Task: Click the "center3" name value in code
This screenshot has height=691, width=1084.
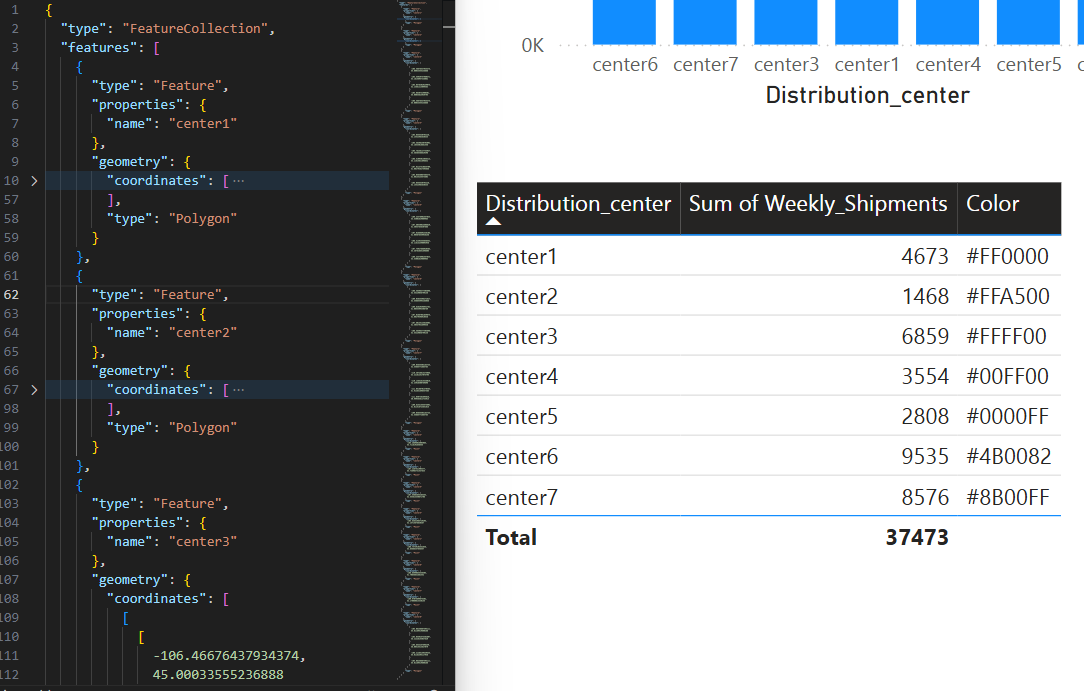Action: [x=203, y=542]
